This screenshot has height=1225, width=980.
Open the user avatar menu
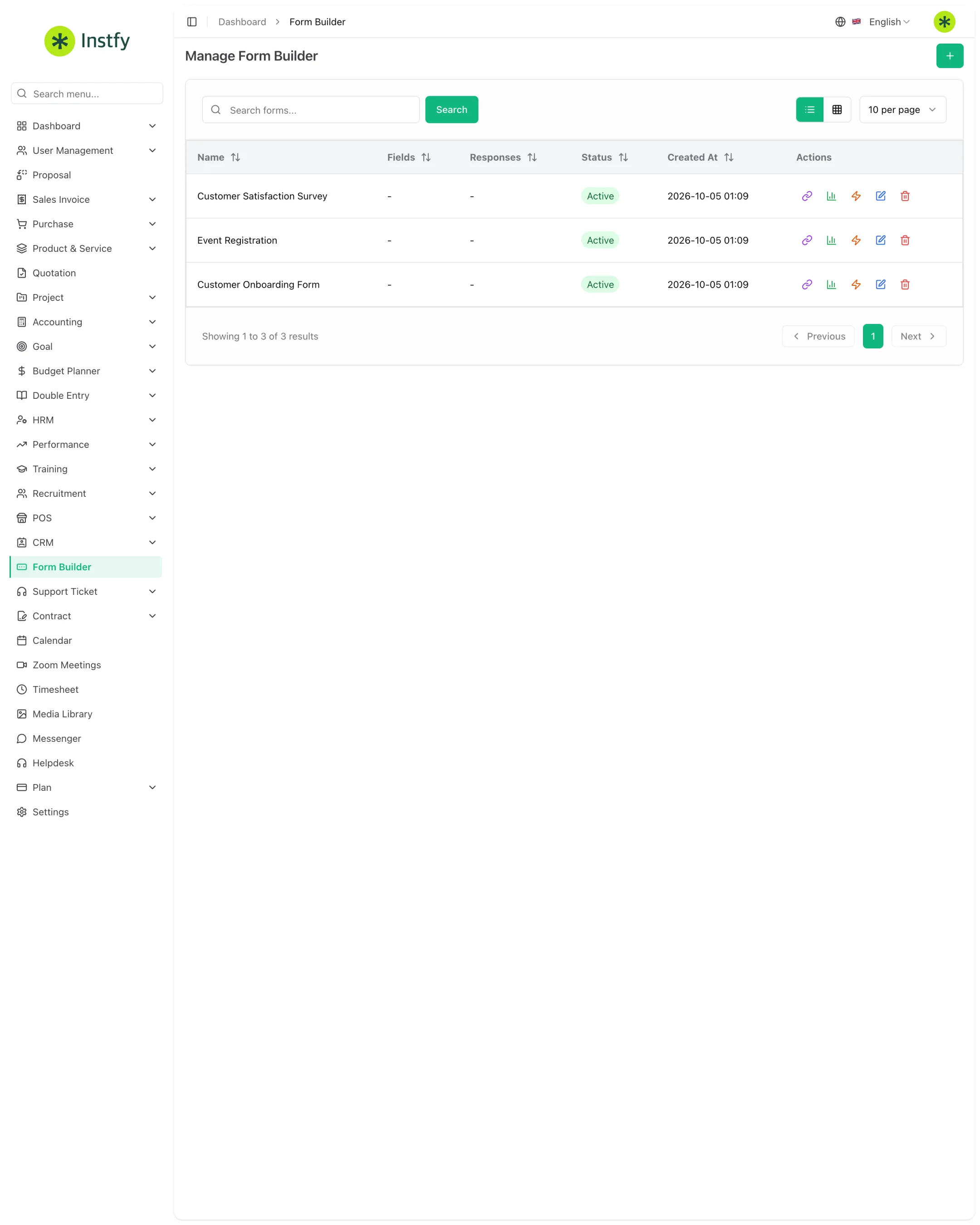click(944, 22)
